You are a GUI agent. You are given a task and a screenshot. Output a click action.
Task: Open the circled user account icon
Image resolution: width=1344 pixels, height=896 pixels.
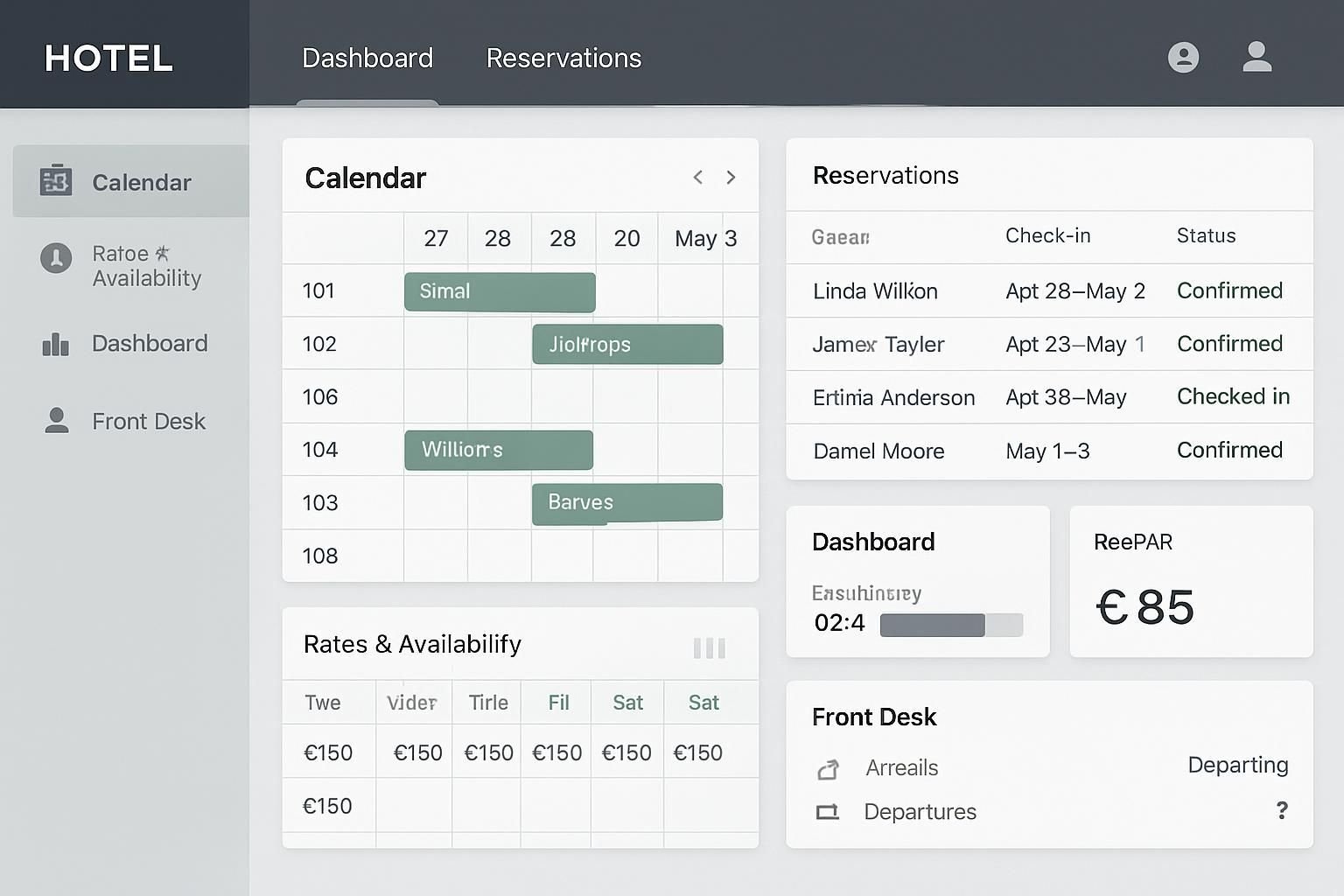pyautogui.click(x=1183, y=58)
